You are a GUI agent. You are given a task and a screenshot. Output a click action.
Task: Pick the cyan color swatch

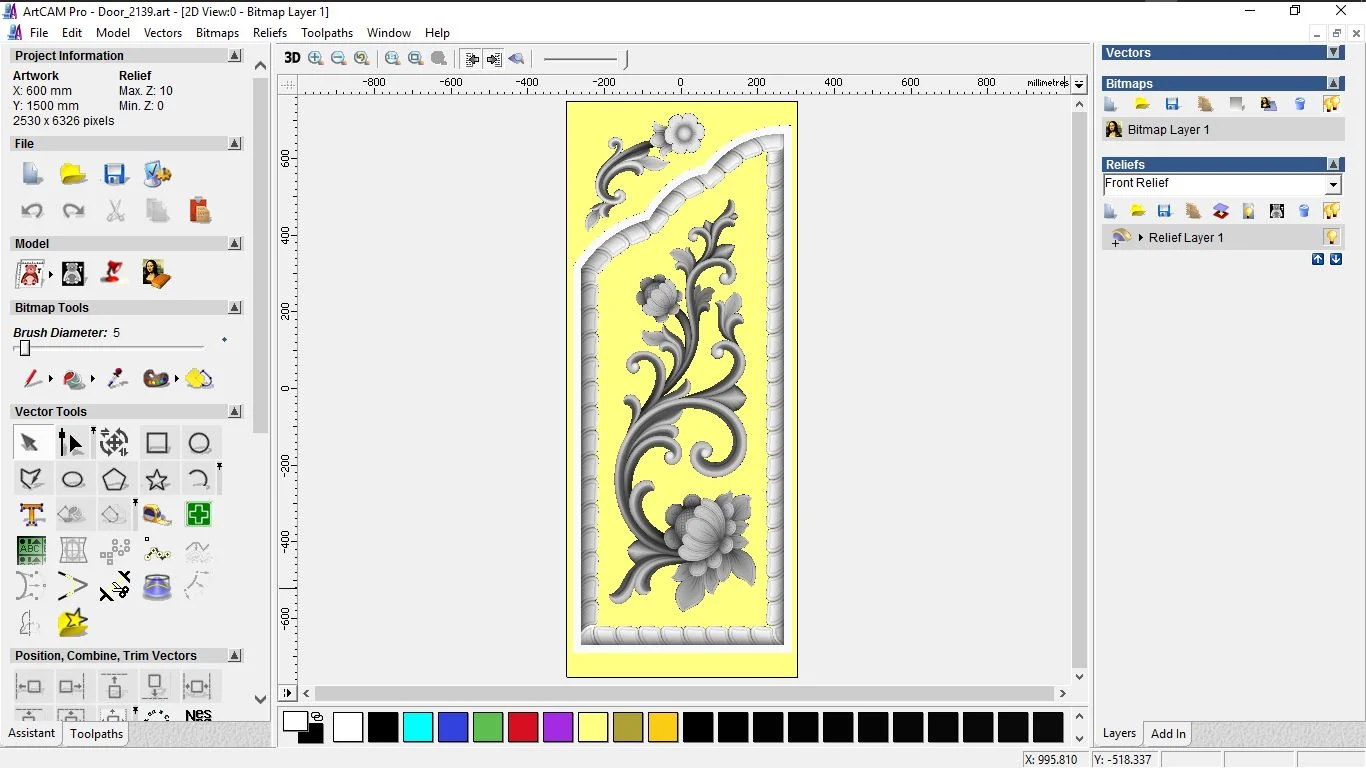click(418, 727)
